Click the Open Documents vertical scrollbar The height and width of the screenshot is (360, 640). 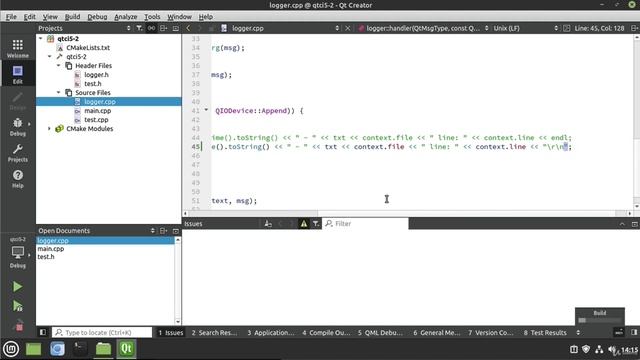(x=178, y=281)
